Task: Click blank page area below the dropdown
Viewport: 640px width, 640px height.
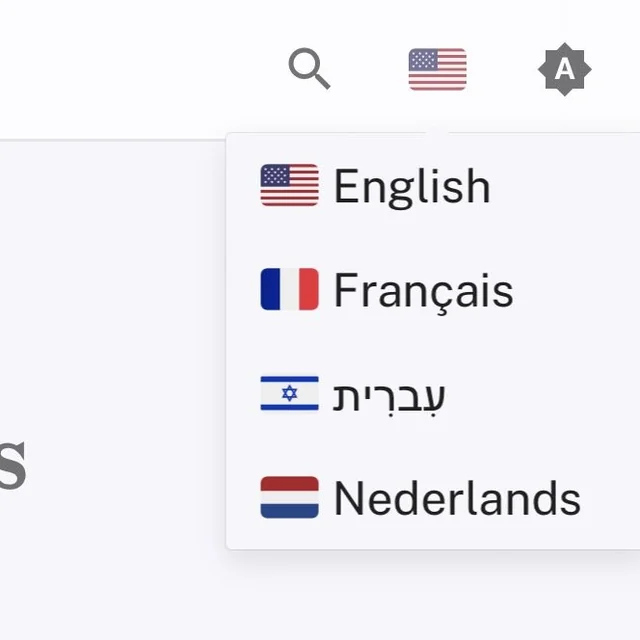Action: click(400, 598)
